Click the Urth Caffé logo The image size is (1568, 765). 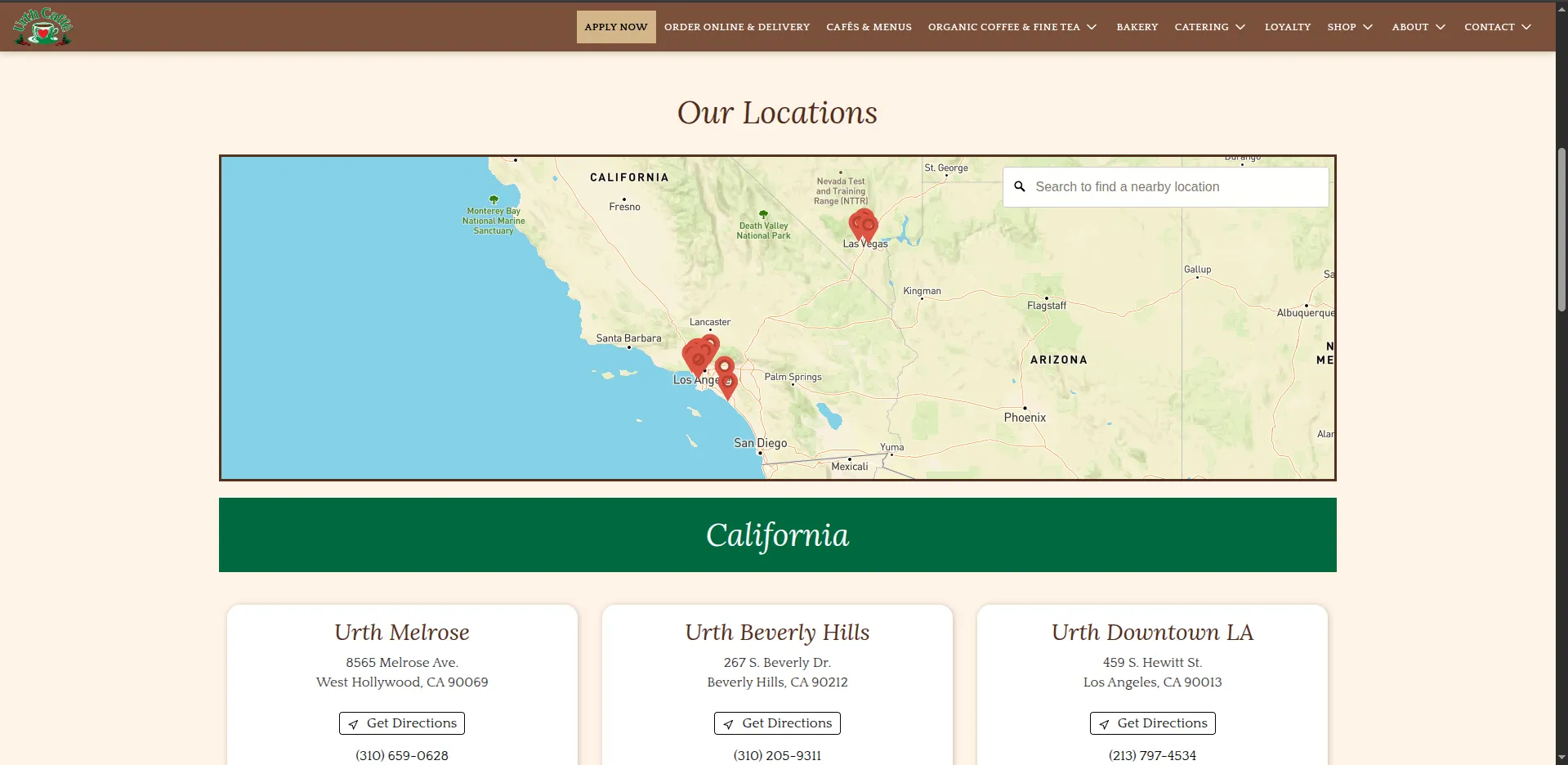[x=42, y=27]
